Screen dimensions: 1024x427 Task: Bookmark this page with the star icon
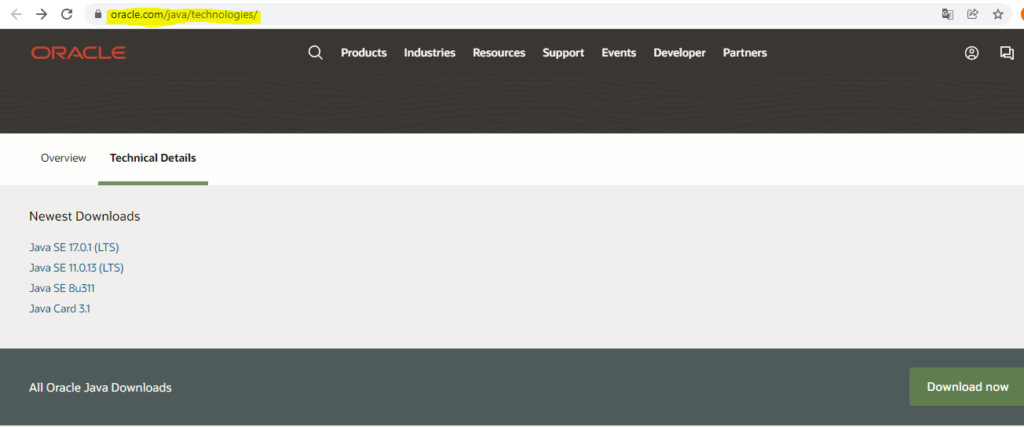click(998, 14)
